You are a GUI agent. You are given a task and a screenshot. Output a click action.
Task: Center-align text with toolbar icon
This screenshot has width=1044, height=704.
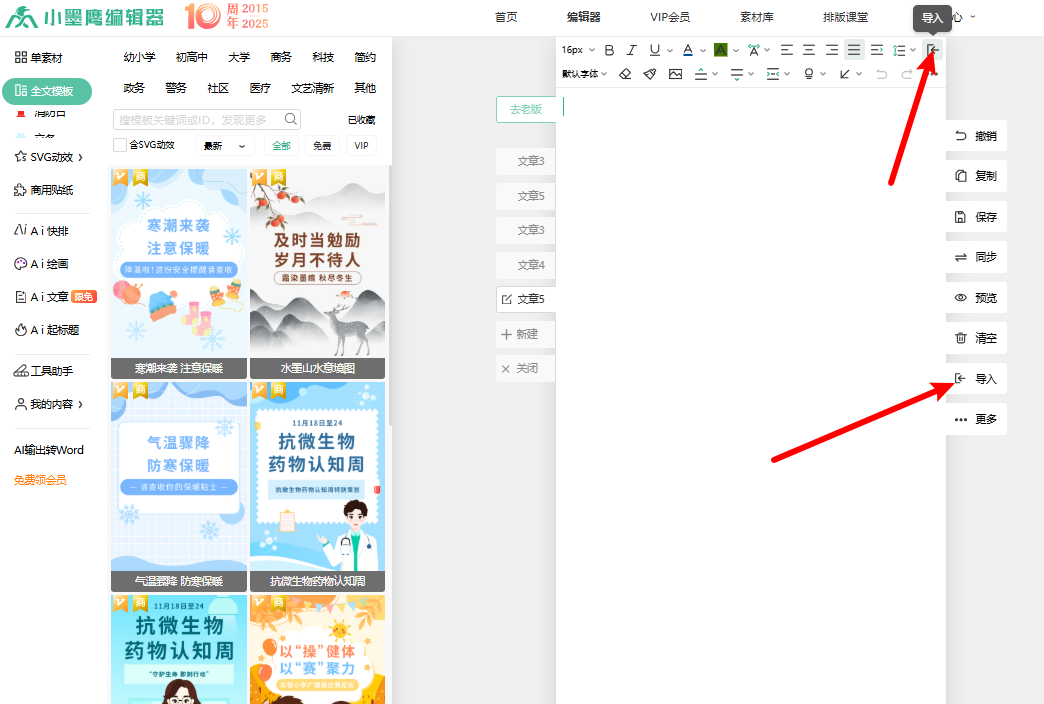pyautogui.click(x=809, y=50)
